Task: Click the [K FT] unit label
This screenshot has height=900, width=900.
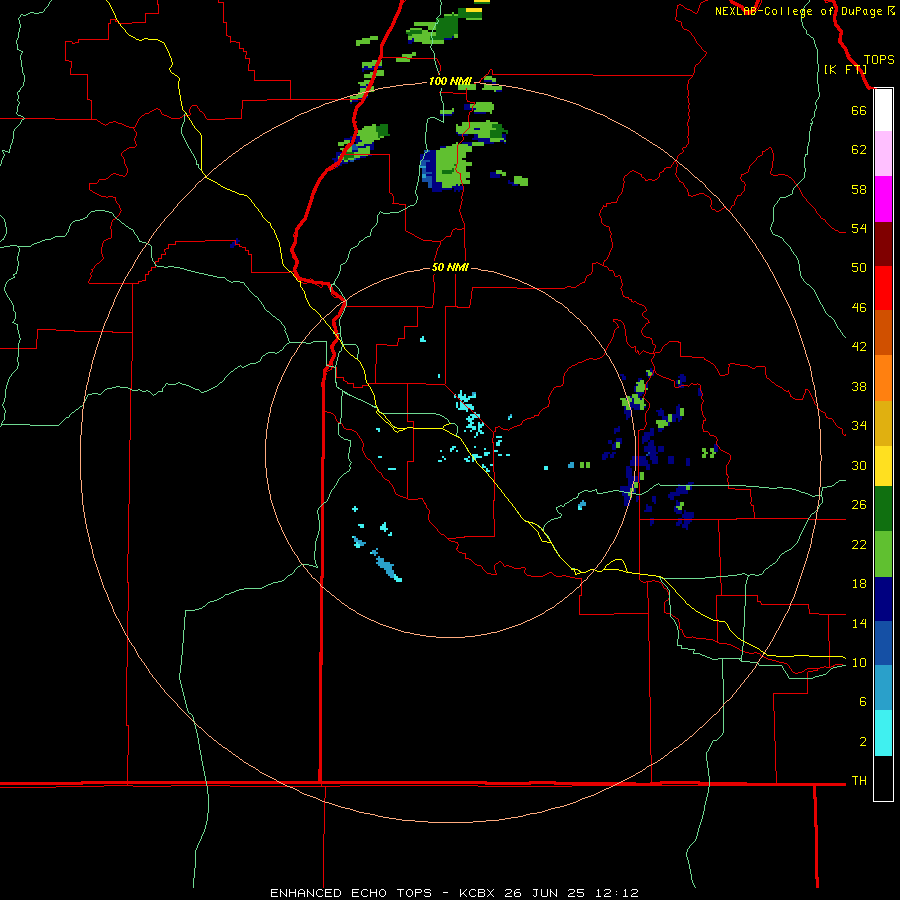Action: pyautogui.click(x=845, y=69)
